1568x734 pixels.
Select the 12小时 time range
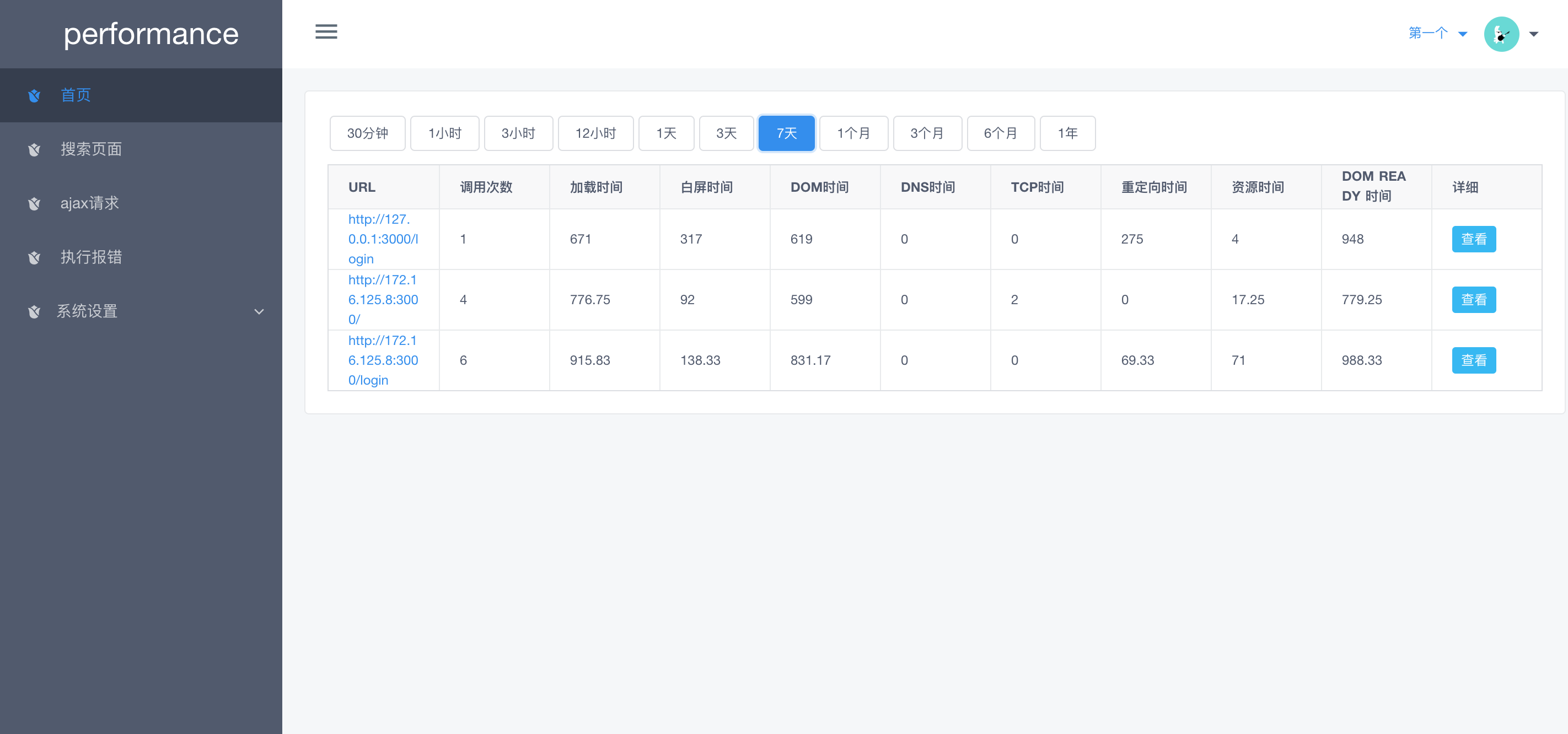tap(596, 133)
